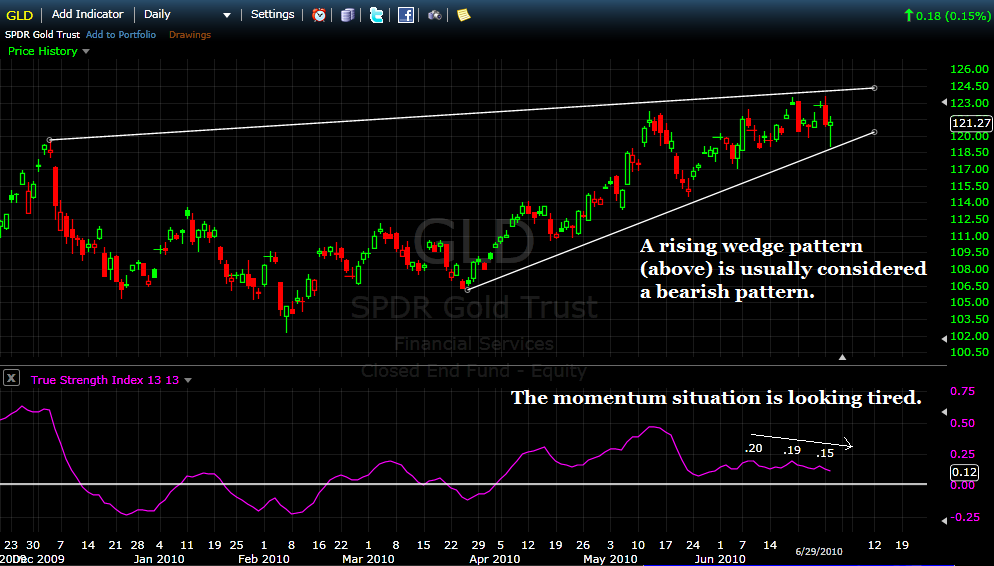Open the yellow sticky note icon

pyautogui.click(x=463, y=15)
